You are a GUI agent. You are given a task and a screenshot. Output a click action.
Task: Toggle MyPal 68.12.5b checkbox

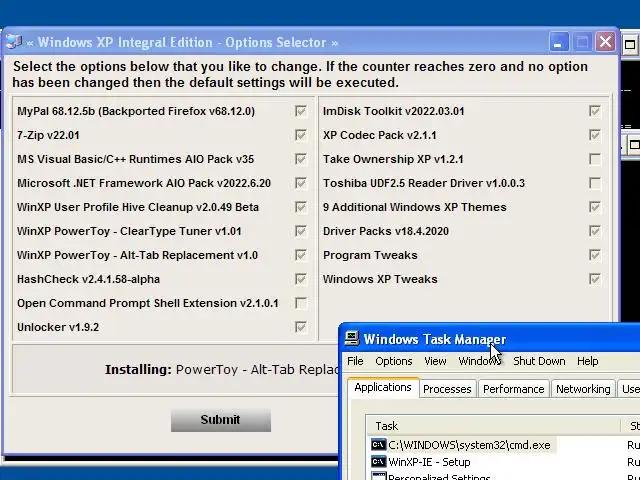pos(301,111)
